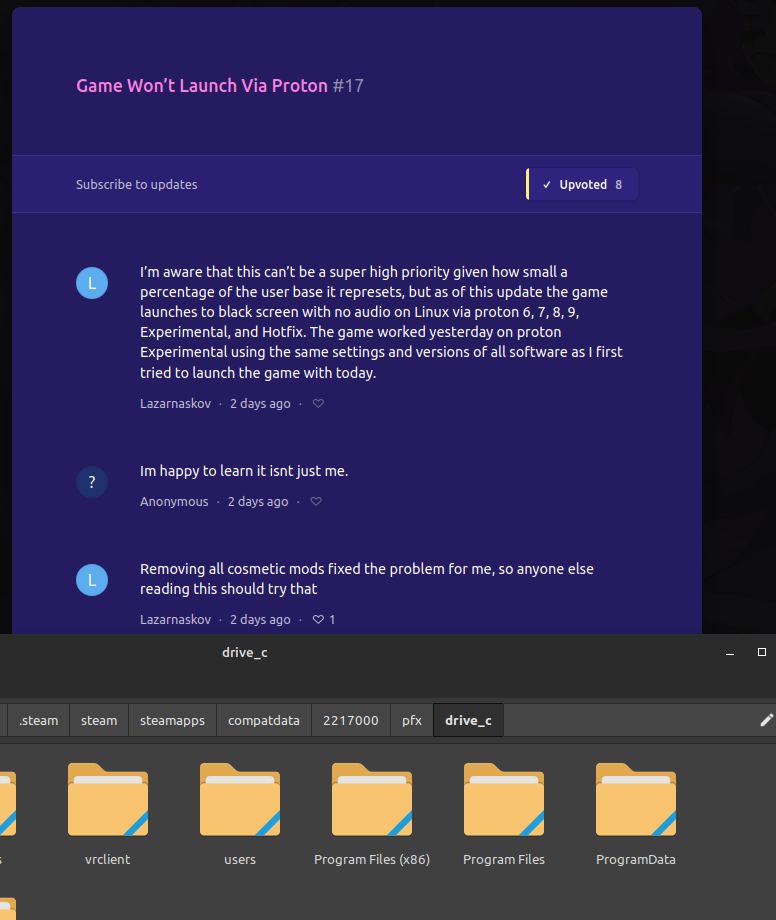Maximize the drive_c file manager window

click(x=762, y=652)
